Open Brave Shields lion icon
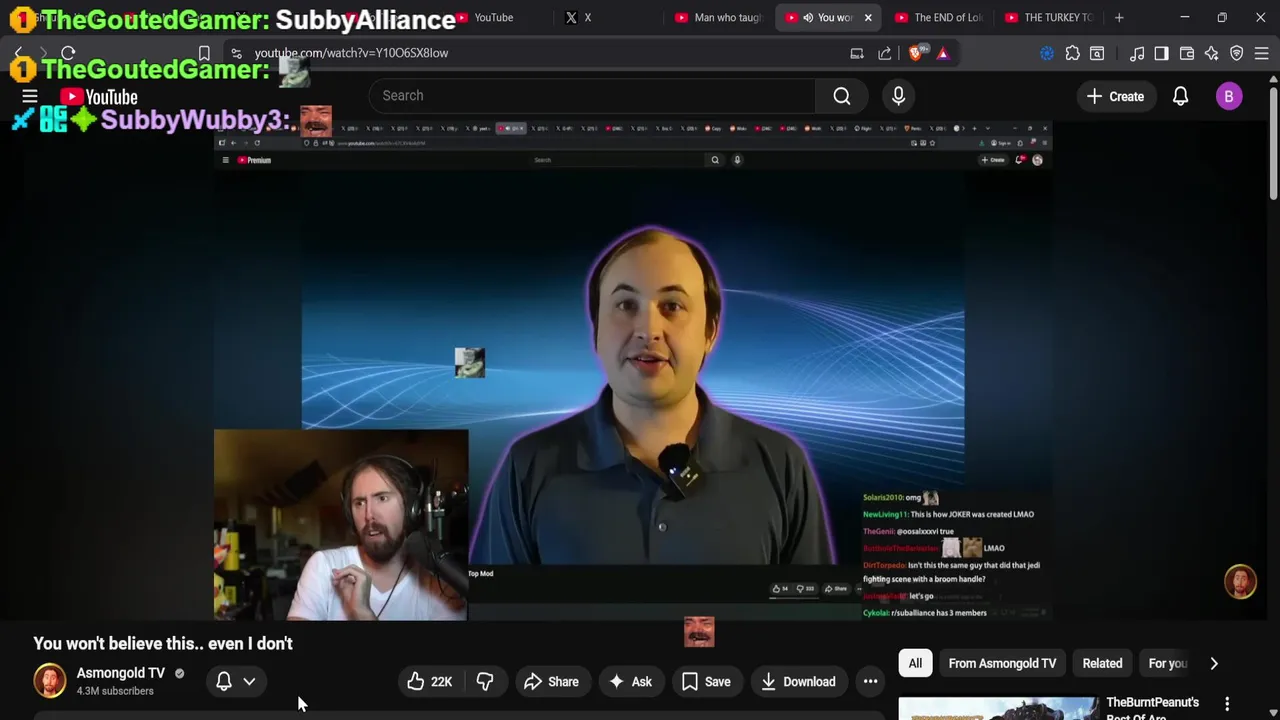This screenshot has height=720, width=1280. [916, 53]
